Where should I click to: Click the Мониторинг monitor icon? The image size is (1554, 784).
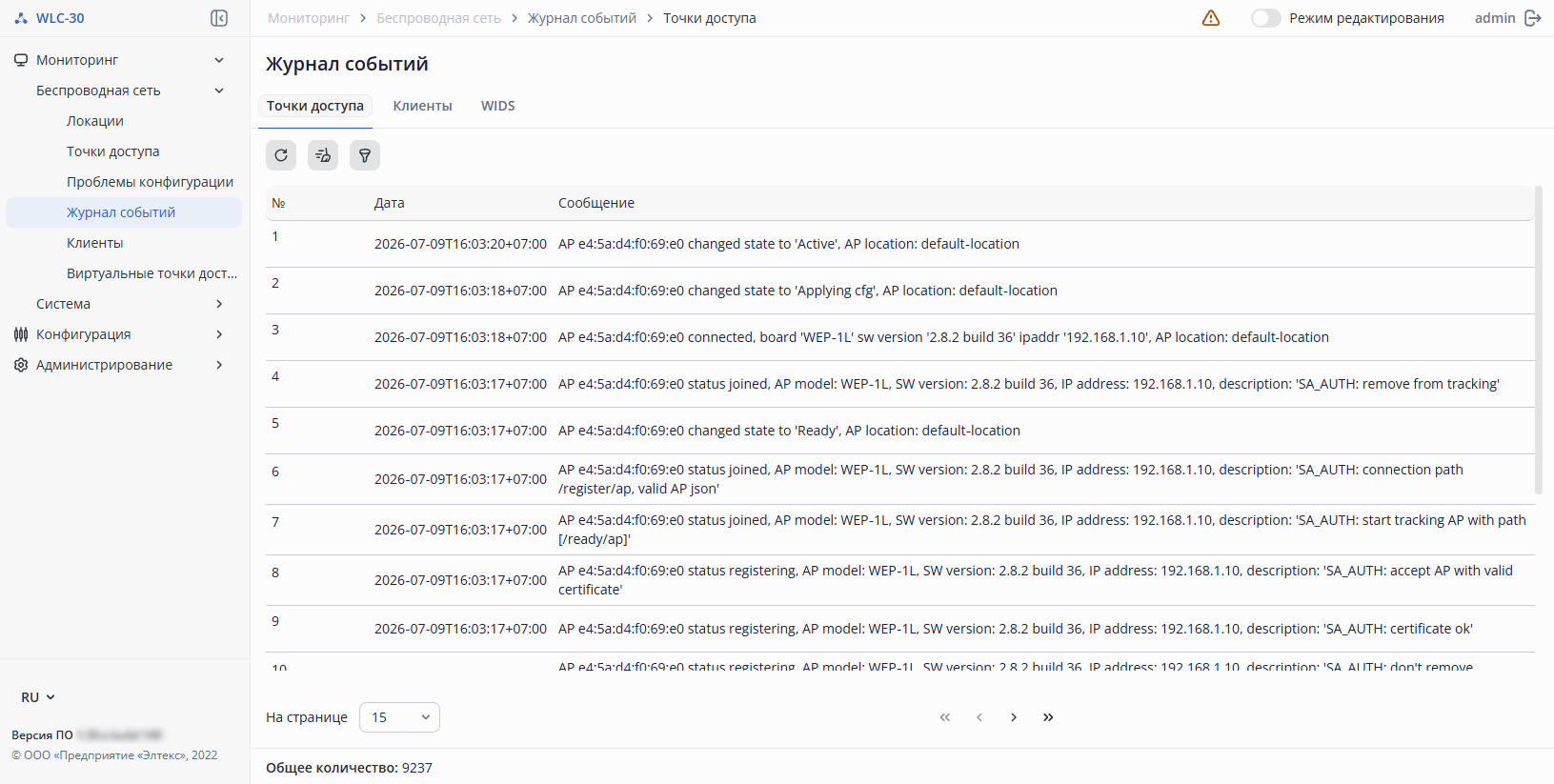point(21,60)
